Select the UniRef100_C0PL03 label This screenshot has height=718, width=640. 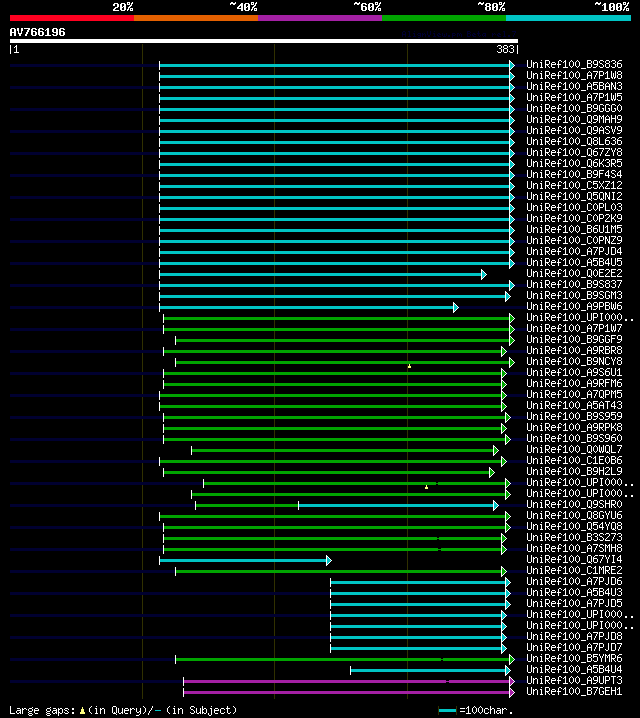click(x=574, y=207)
